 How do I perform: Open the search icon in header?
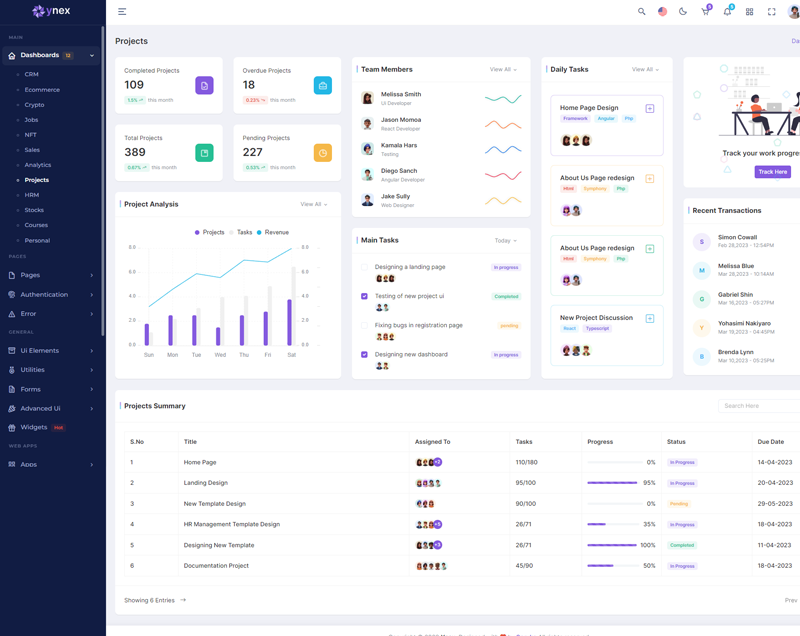(x=642, y=12)
